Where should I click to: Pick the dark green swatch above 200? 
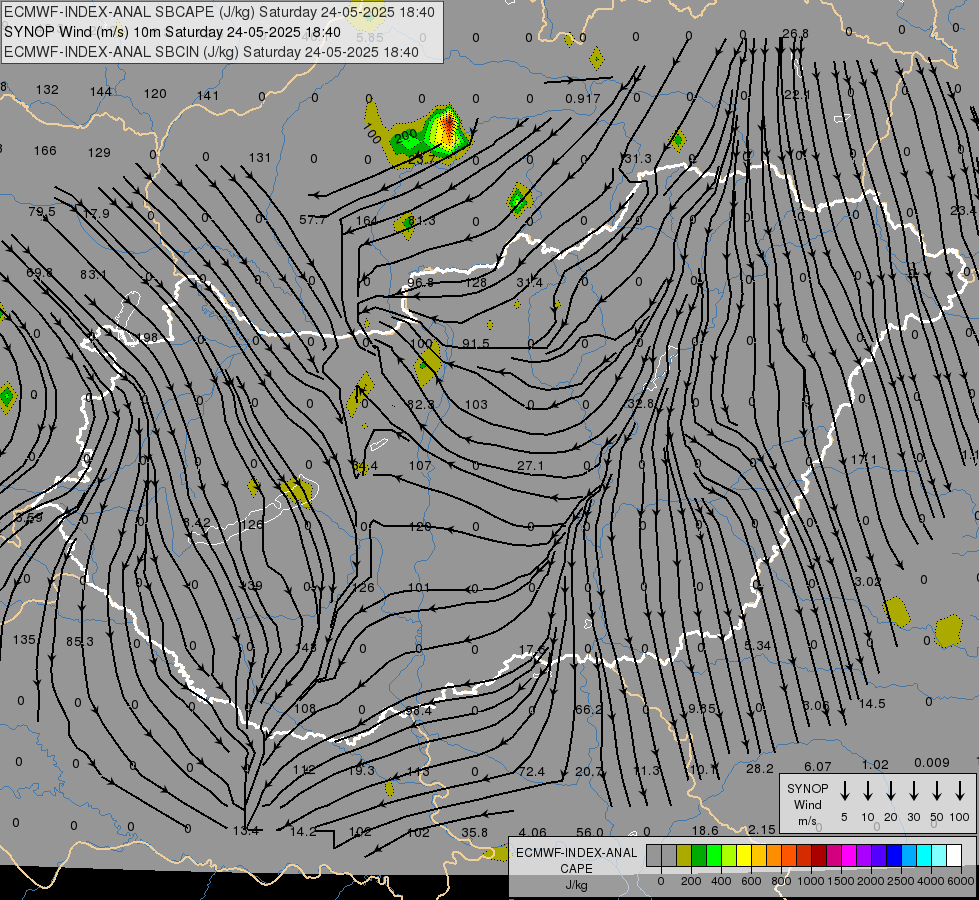pyautogui.click(x=699, y=856)
